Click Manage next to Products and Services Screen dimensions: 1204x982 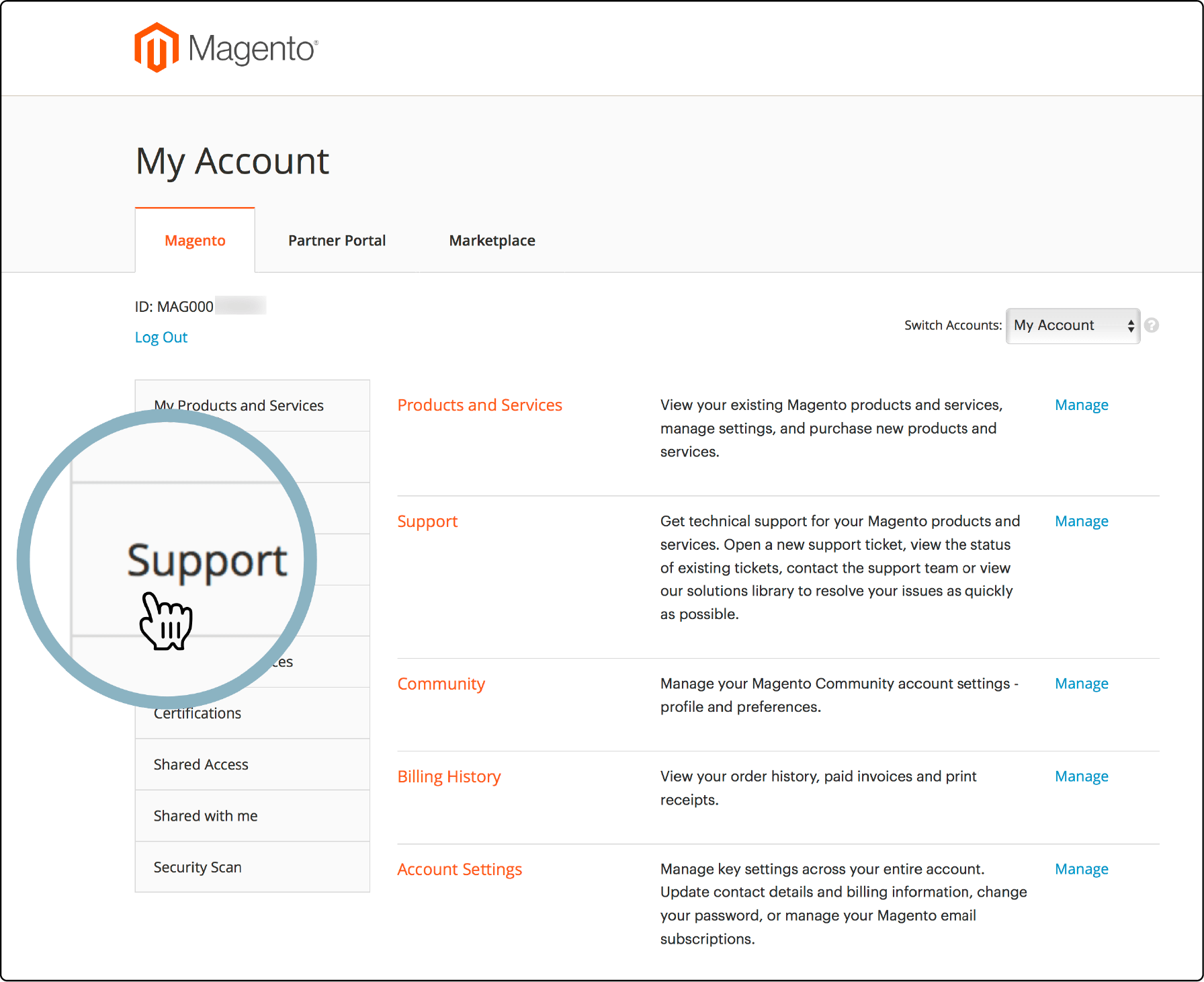click(x=1080, y=405)
